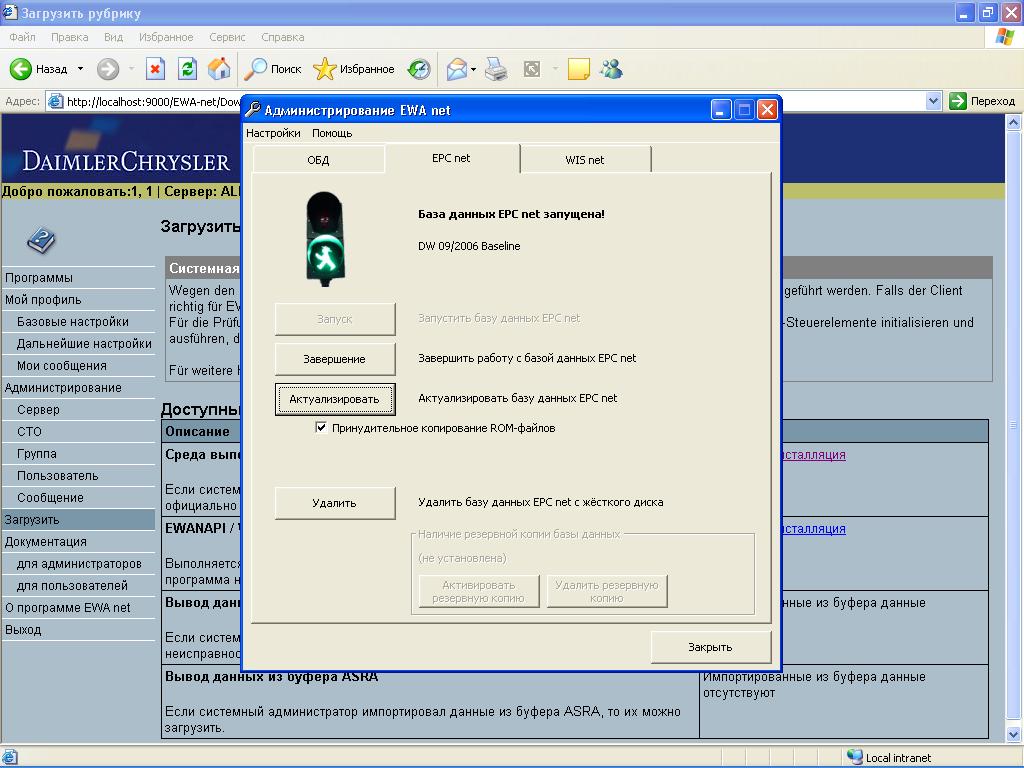Click the help book icon in sidebar
Image resolution: width=1024 pixels, height=768 pixels.
[41, 240]
